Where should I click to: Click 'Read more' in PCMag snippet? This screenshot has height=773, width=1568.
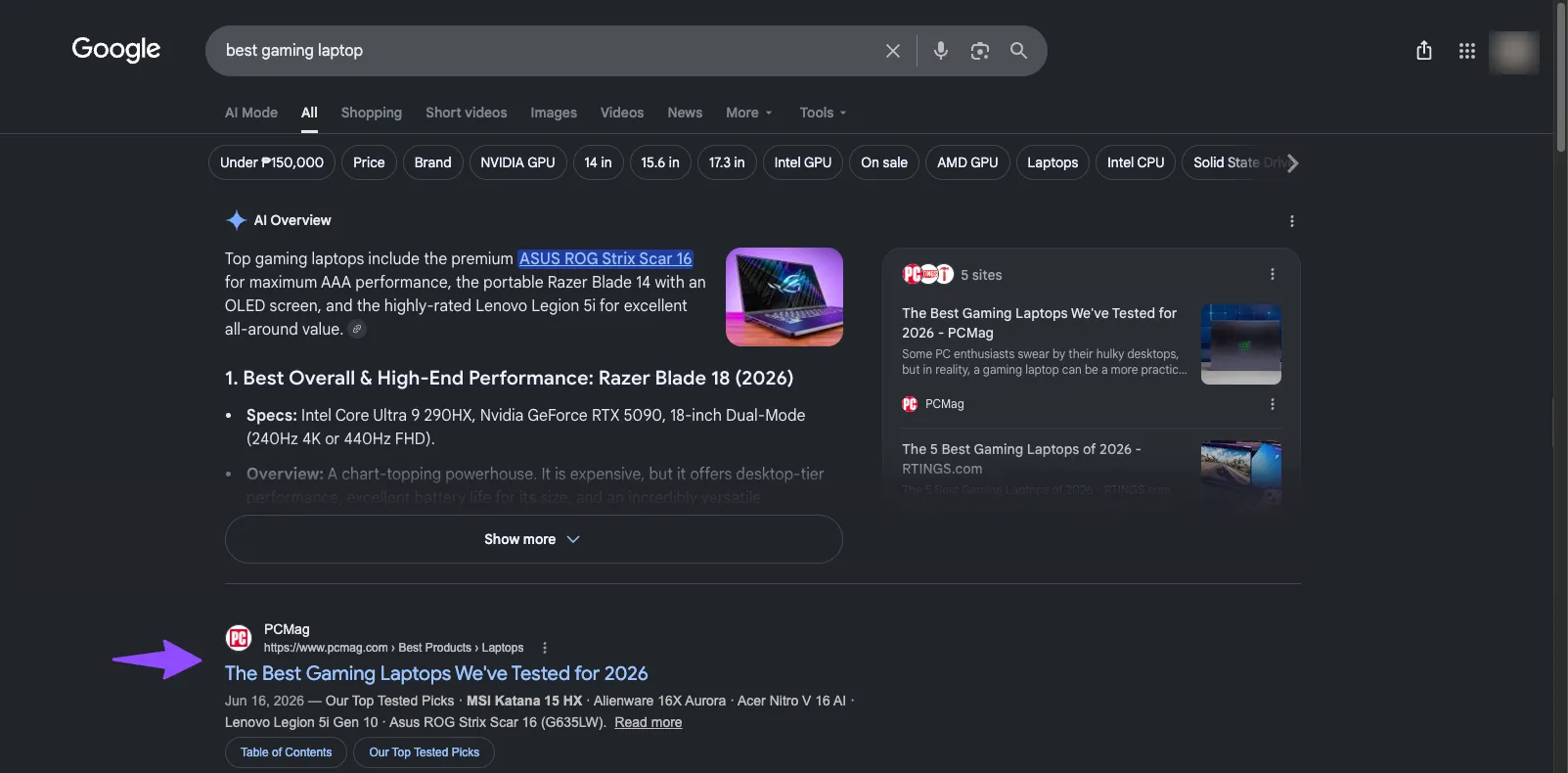tap(648, 722)
